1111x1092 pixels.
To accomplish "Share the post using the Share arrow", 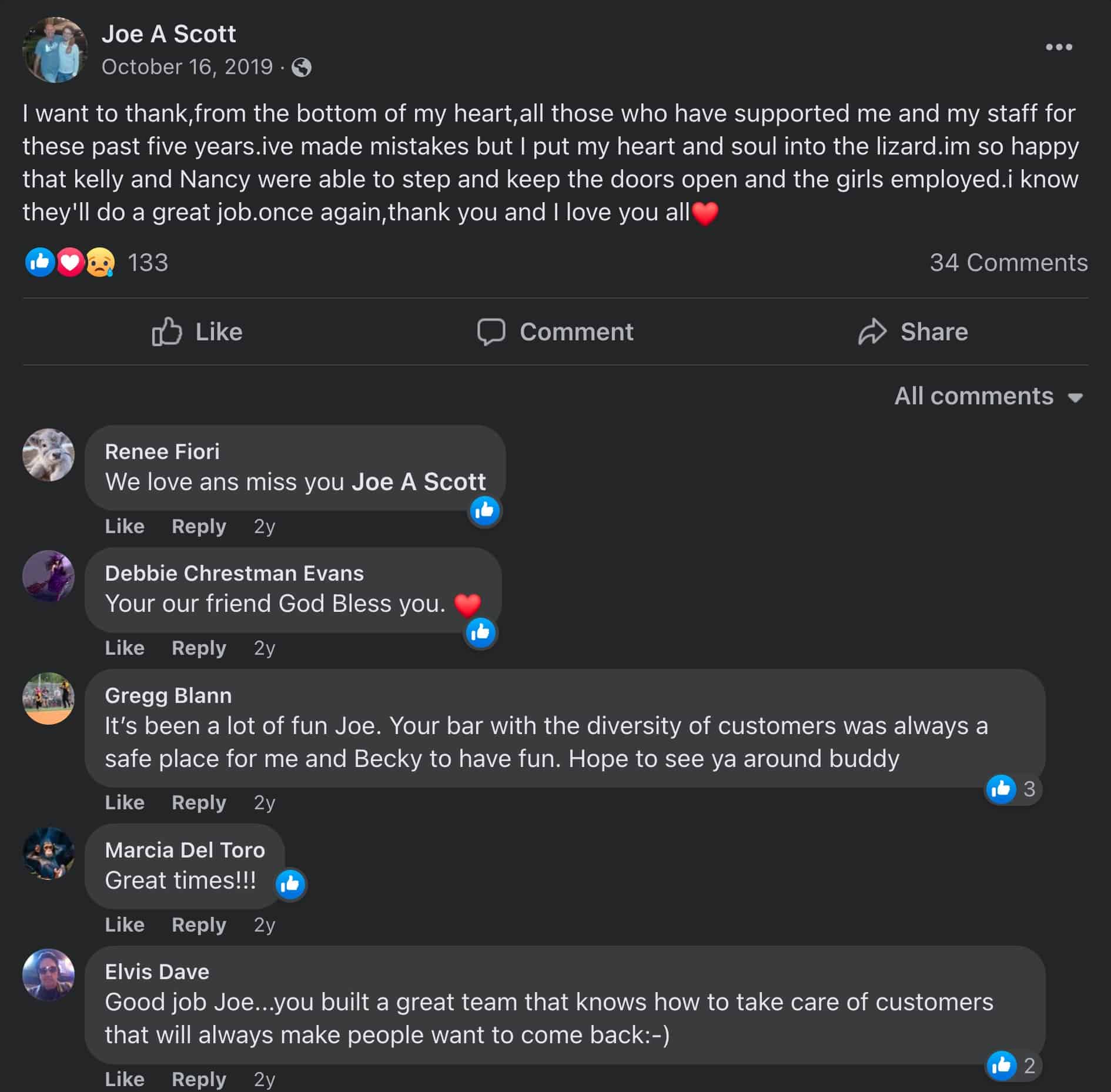I will click(x=913, y=332).
